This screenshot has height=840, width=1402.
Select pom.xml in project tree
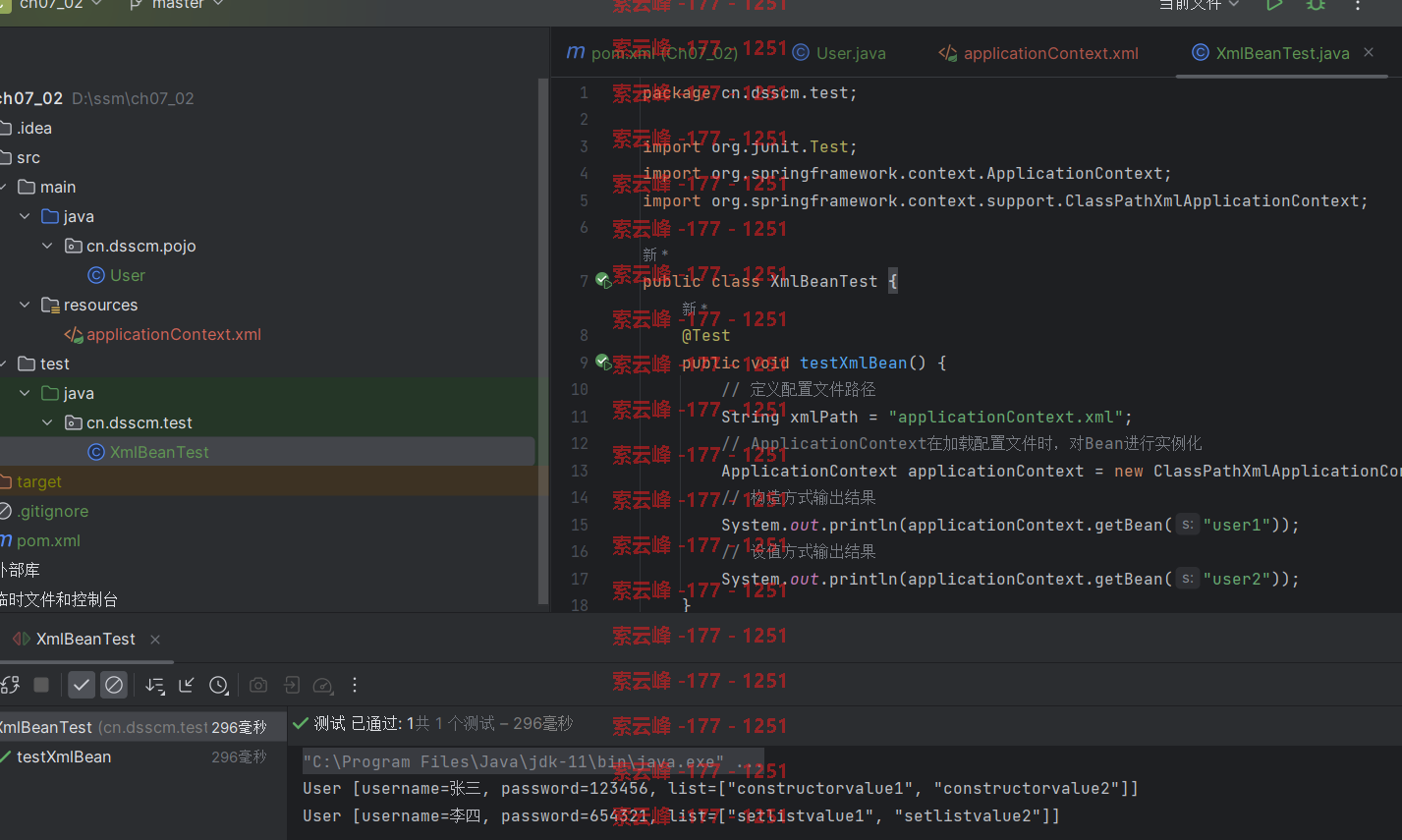(40, 540)
